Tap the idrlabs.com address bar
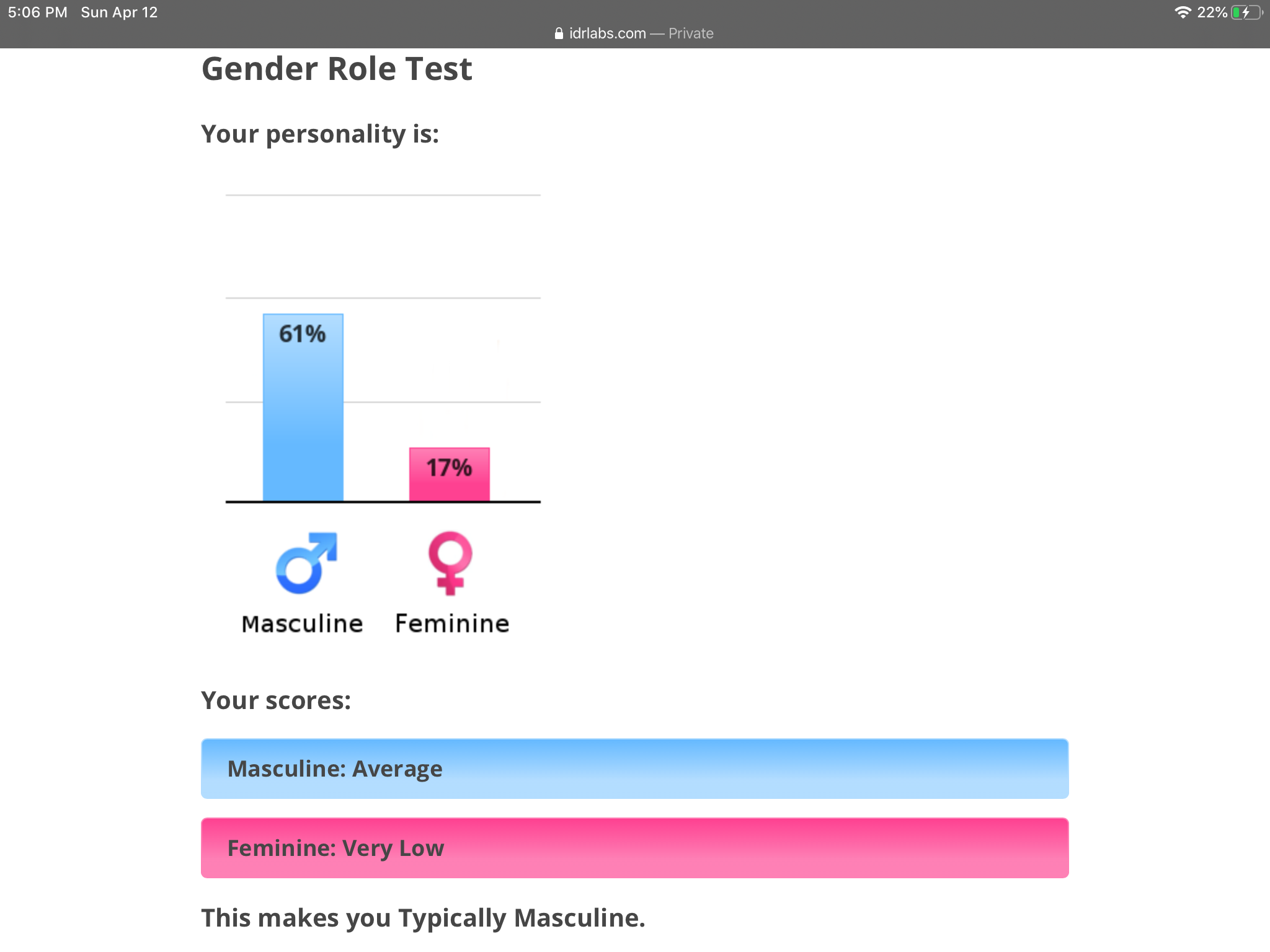 [634, 33]
